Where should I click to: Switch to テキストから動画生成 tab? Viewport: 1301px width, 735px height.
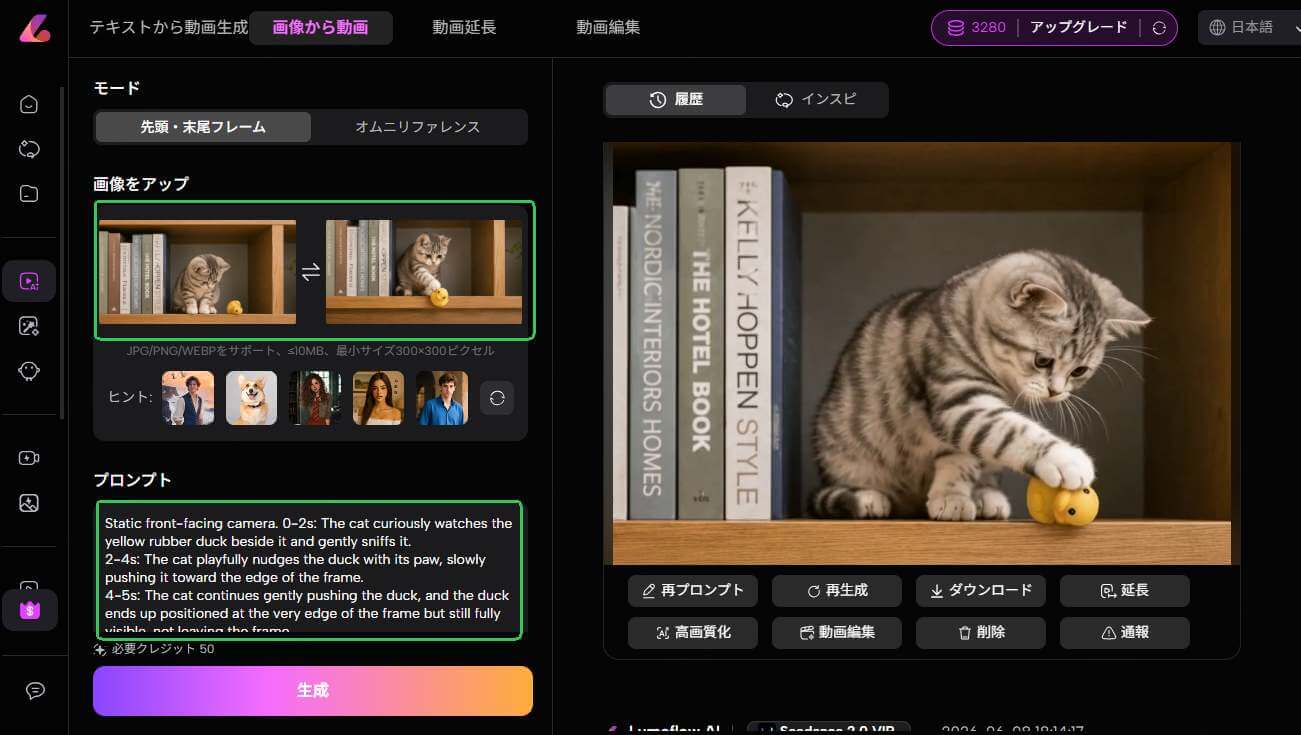click(168, 28)
